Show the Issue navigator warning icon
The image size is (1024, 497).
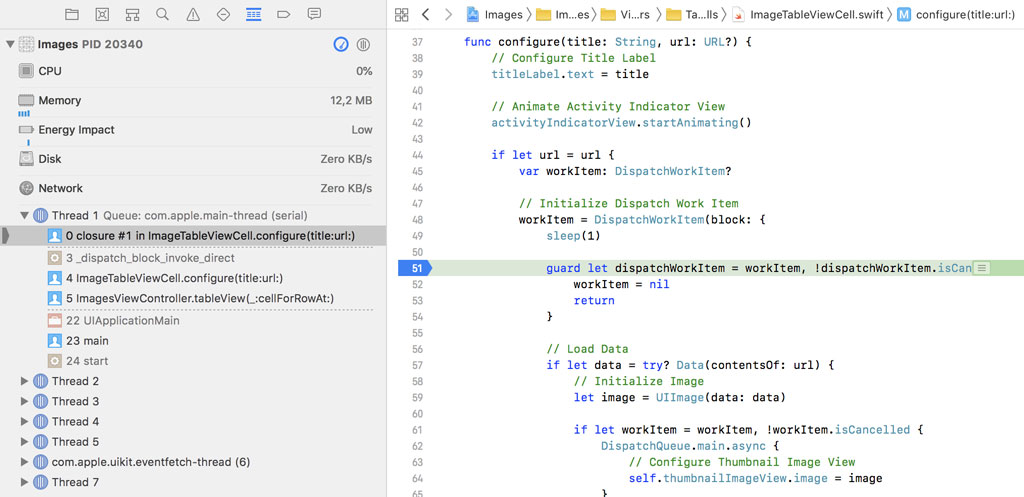click(x=193, y=15)
